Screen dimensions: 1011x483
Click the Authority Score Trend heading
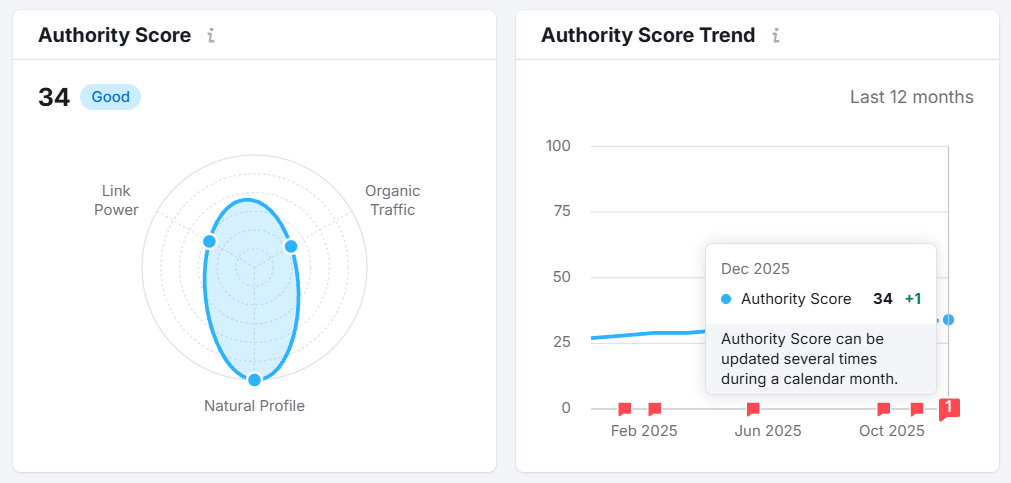tap(648, 36)
